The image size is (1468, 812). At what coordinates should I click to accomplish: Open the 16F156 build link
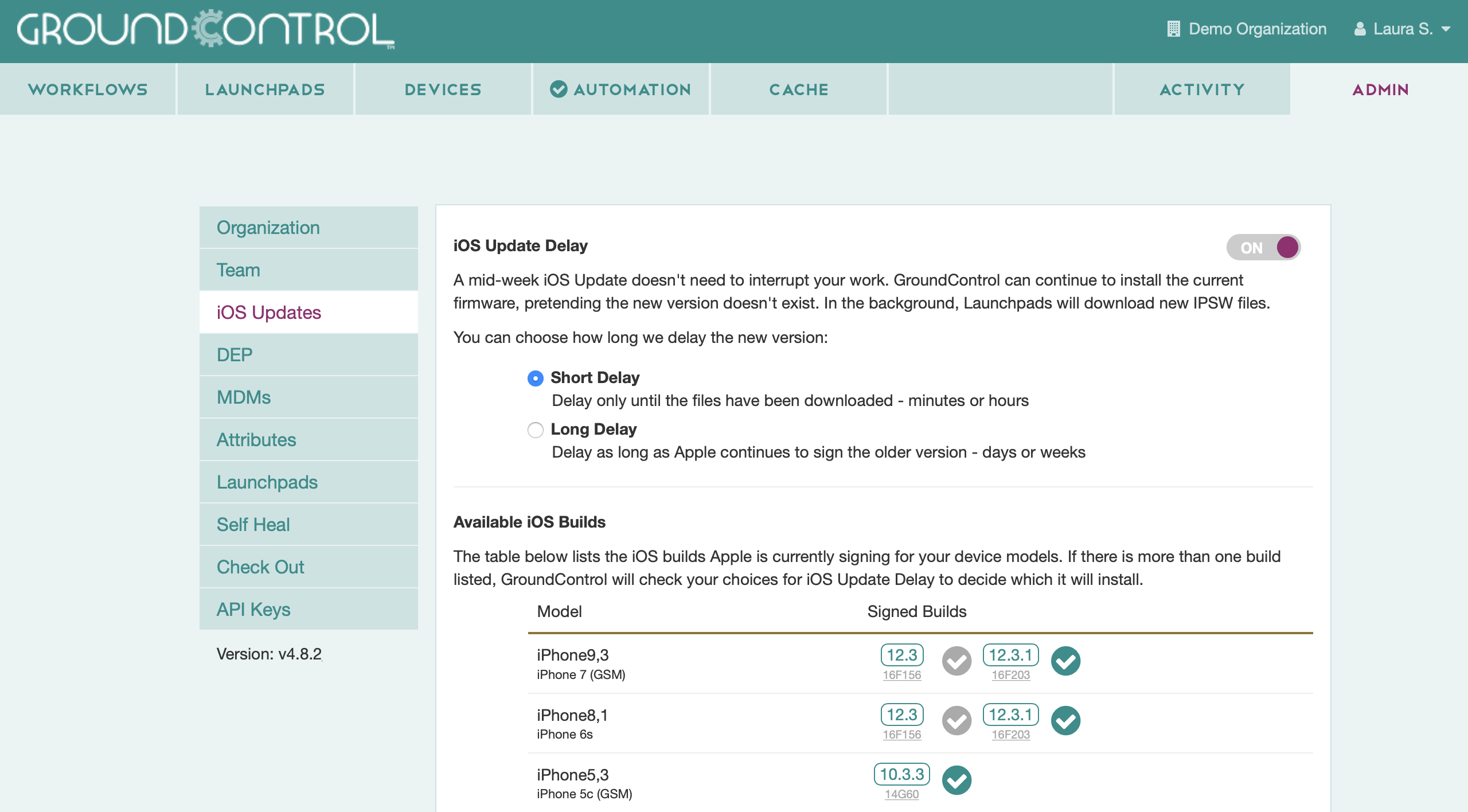tap(902, 675)
